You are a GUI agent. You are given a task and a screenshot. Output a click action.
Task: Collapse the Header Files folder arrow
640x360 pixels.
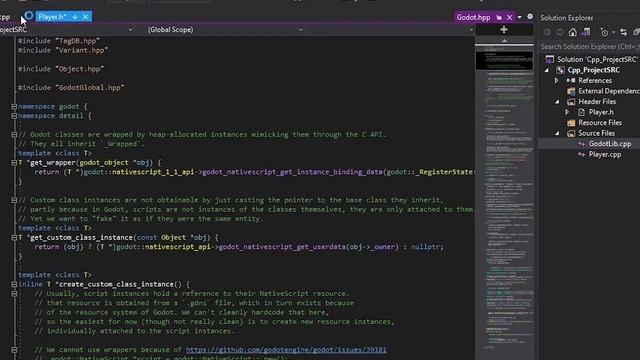(557, 102)
